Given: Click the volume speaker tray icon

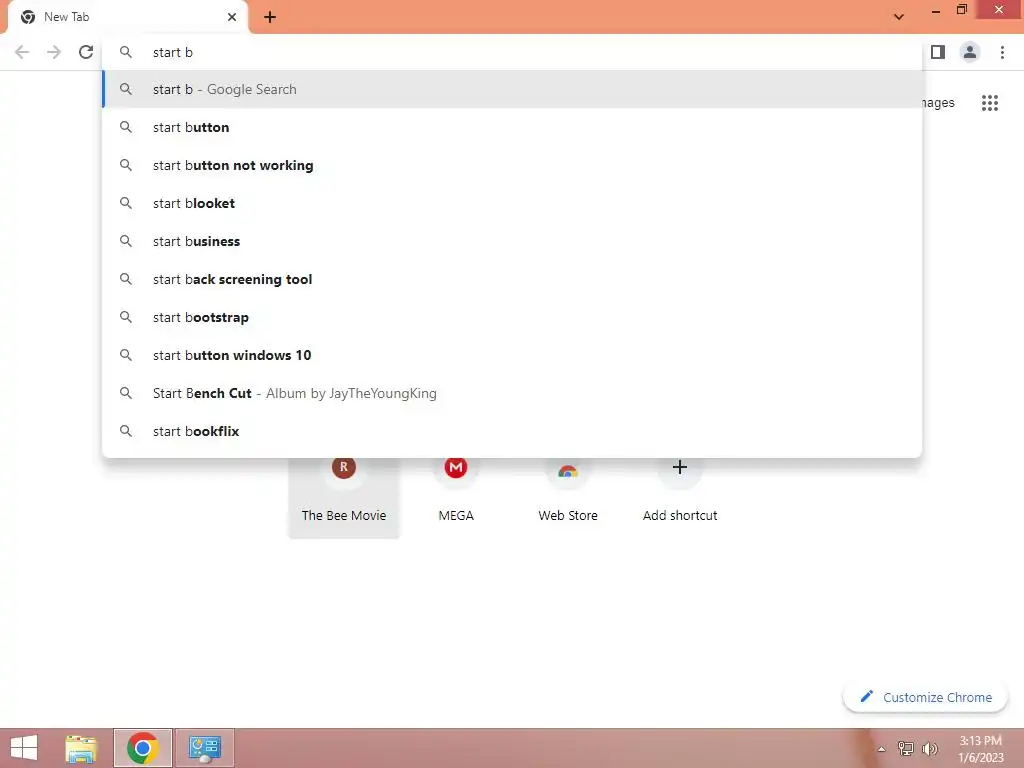Looking at the screenshot, I should coord(930,749).
